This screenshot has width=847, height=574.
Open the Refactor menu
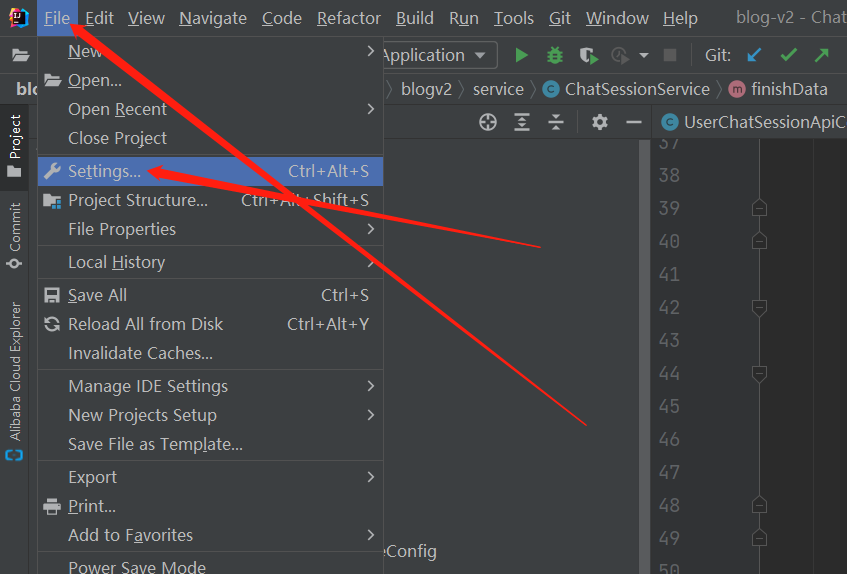tap(349, 18)
